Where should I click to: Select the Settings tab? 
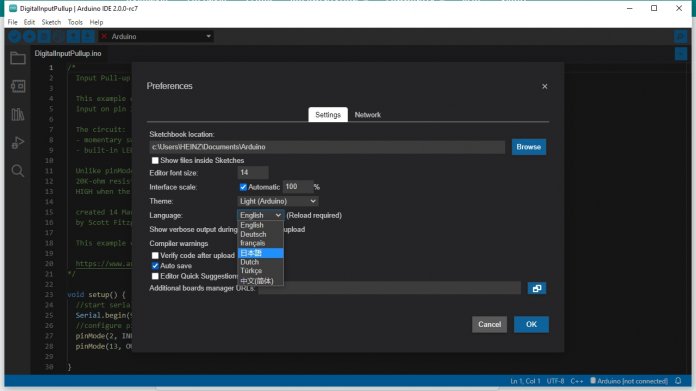point(328,115)
